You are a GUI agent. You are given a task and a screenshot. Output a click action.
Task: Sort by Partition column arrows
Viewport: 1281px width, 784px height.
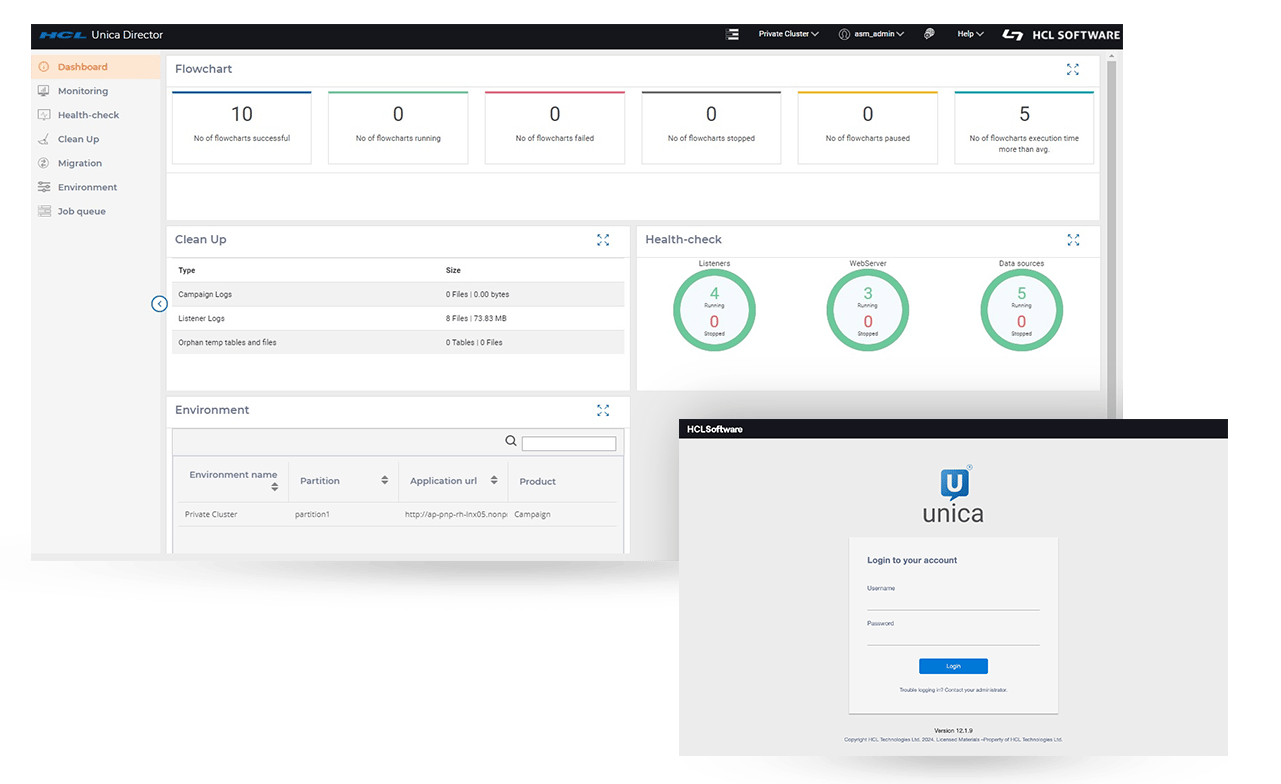pyautogui.click(x=384, y=481)
